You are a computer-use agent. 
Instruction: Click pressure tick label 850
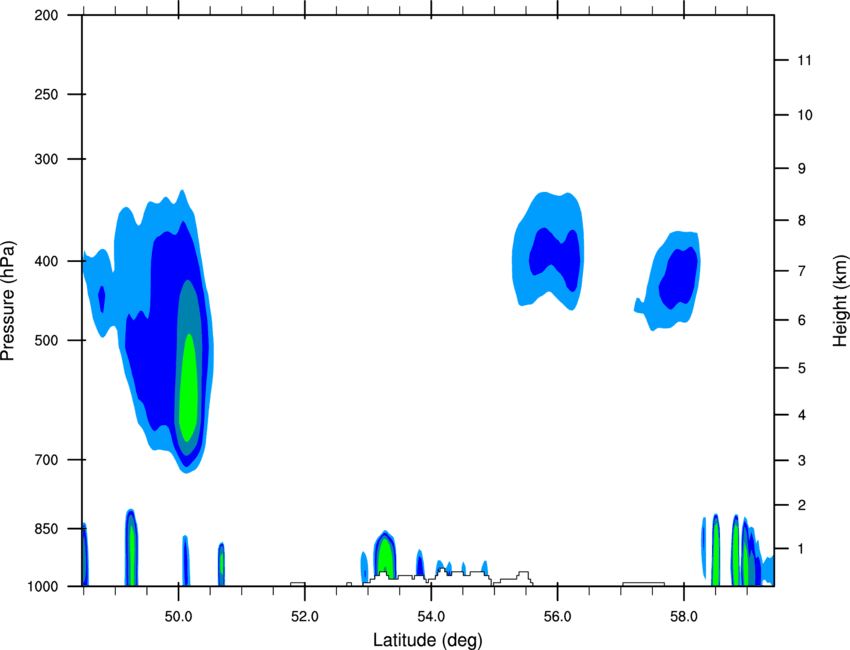click(46, 529)
